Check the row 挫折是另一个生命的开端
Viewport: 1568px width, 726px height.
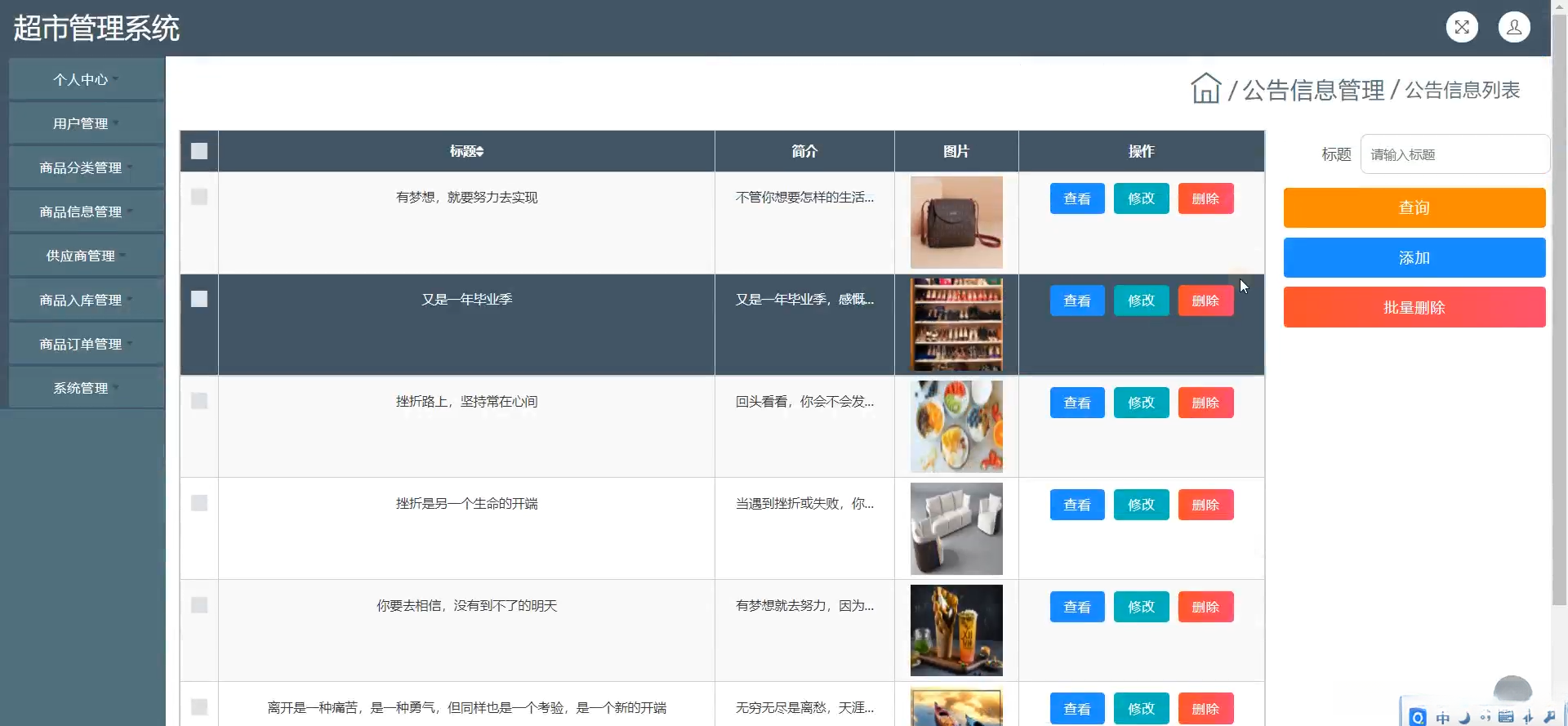[199, 503]
